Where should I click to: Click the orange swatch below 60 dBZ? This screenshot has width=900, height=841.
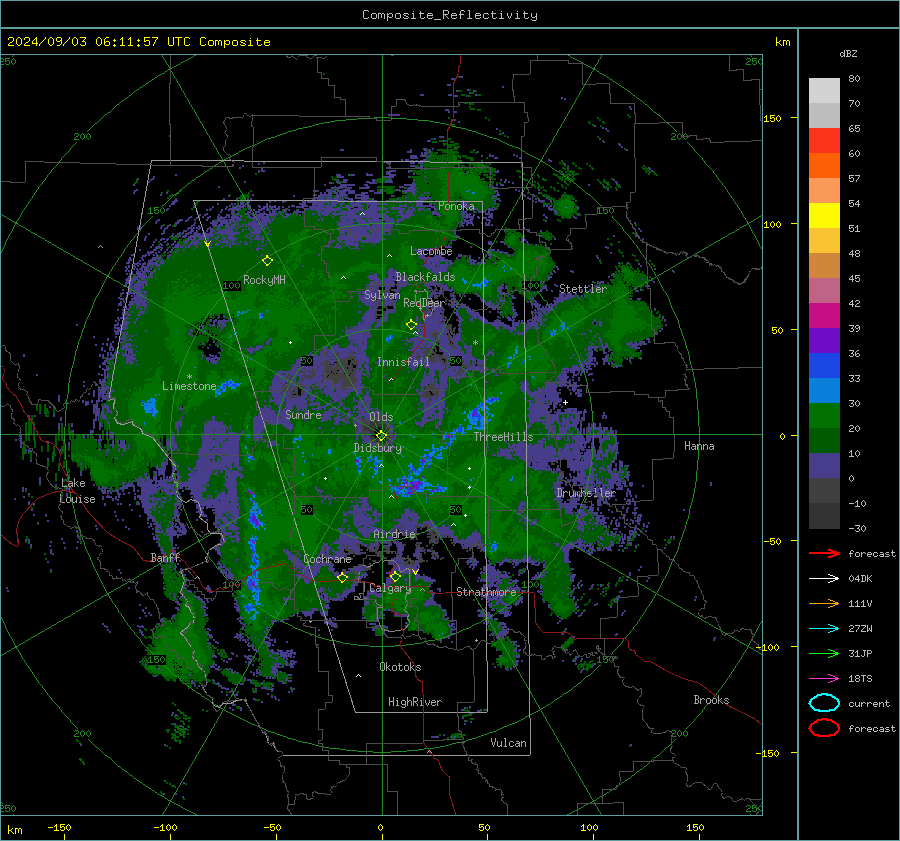pyautogui.click(x=824, y=166)
